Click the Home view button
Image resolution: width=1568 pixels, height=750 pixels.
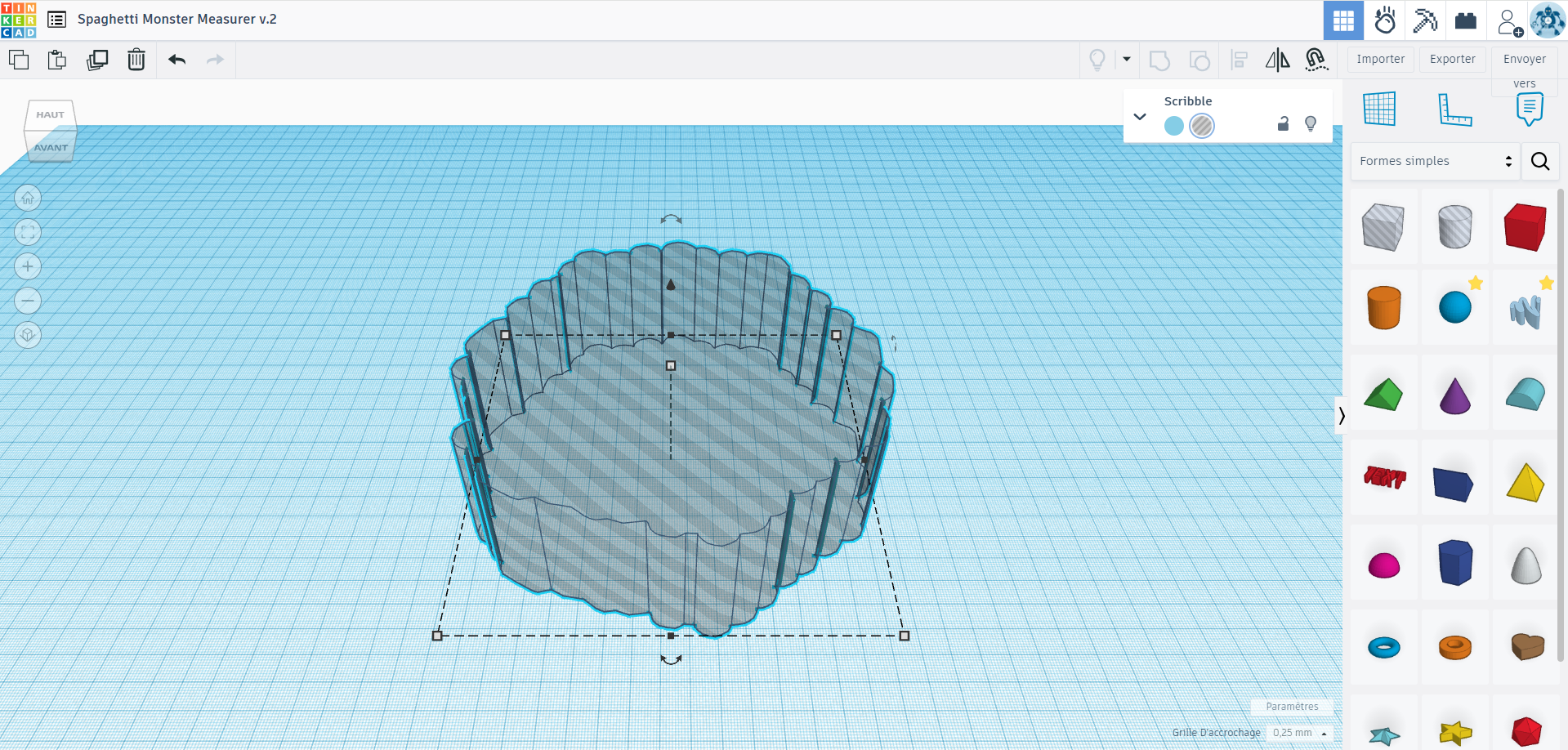click(28, 198)
